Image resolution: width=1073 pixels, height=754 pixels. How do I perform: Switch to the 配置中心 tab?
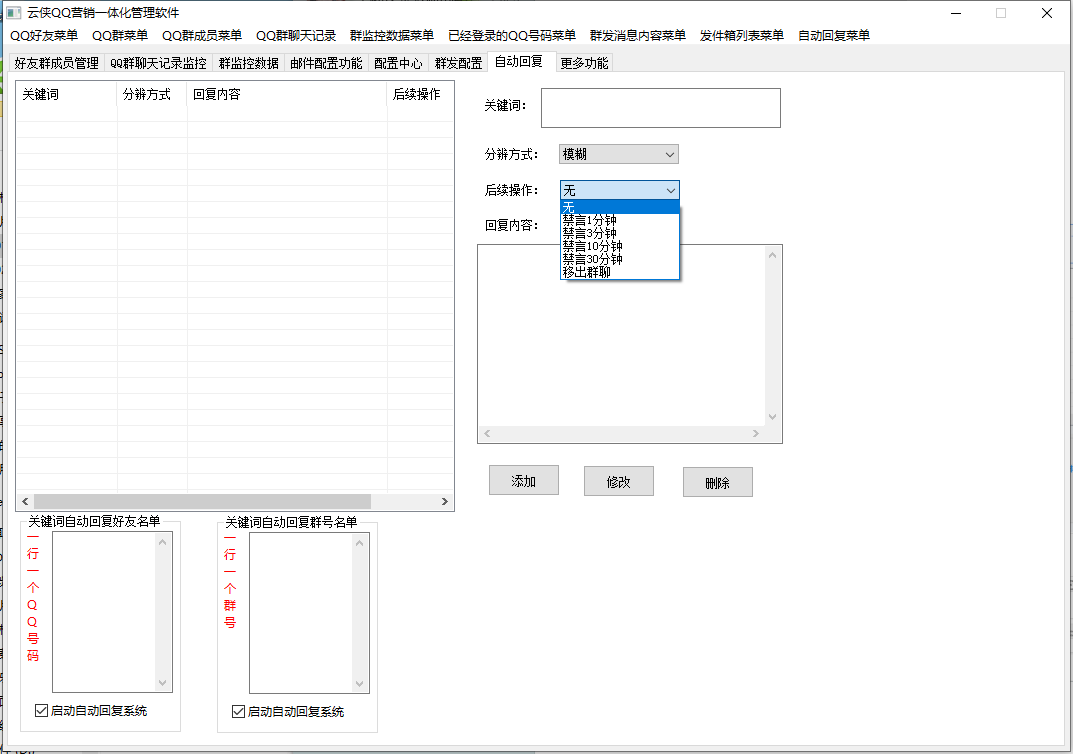(x=398, y=63)
